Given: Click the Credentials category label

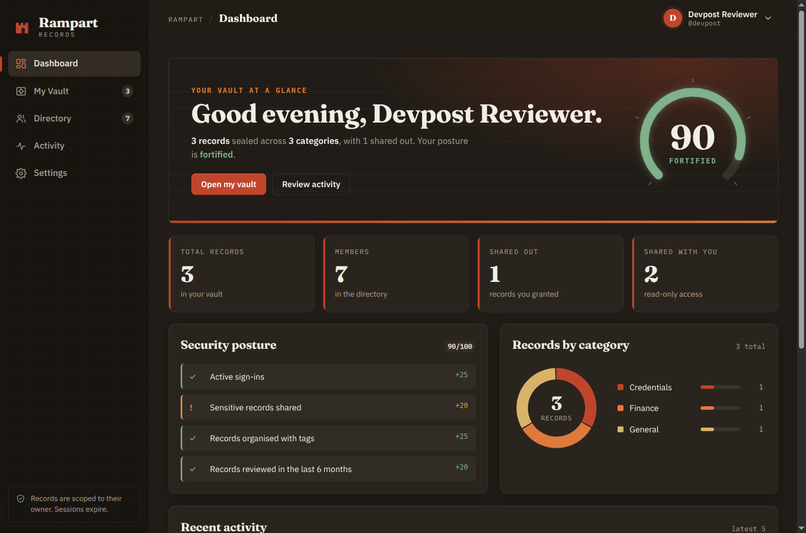Looking at the screenshot, I should coord(650,388).
